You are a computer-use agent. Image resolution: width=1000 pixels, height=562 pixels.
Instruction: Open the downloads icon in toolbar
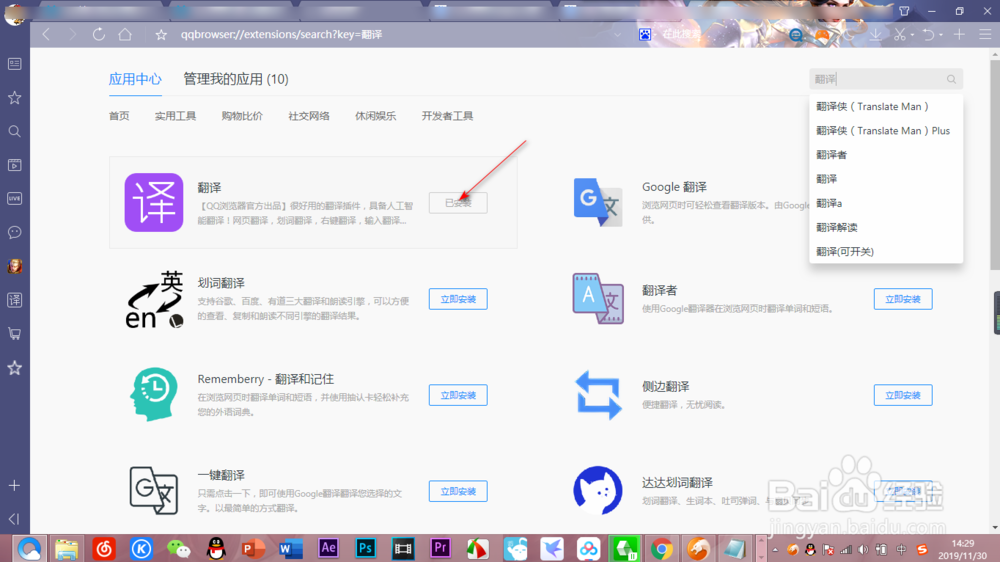(876, 34)
